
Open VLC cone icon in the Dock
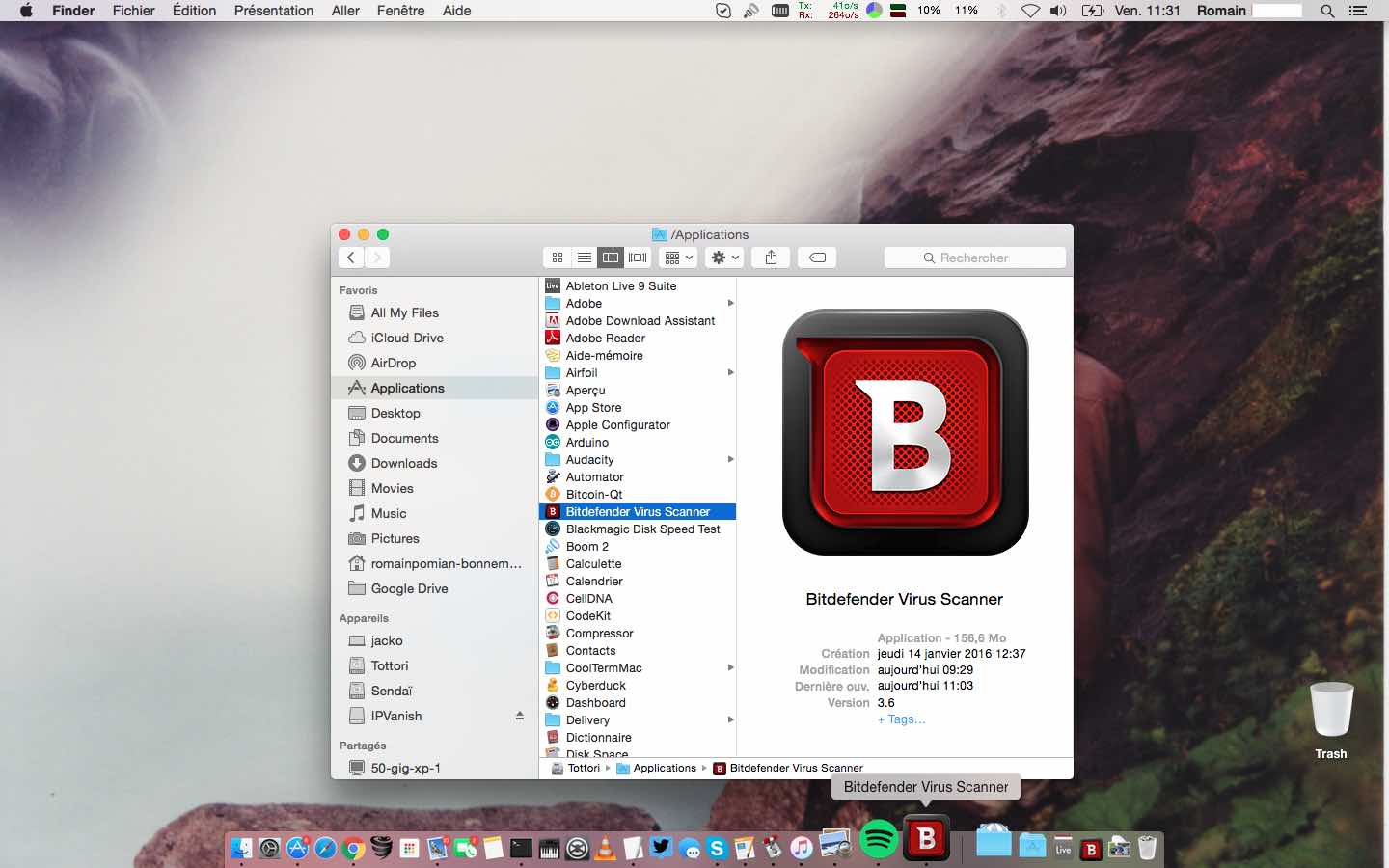606,849
